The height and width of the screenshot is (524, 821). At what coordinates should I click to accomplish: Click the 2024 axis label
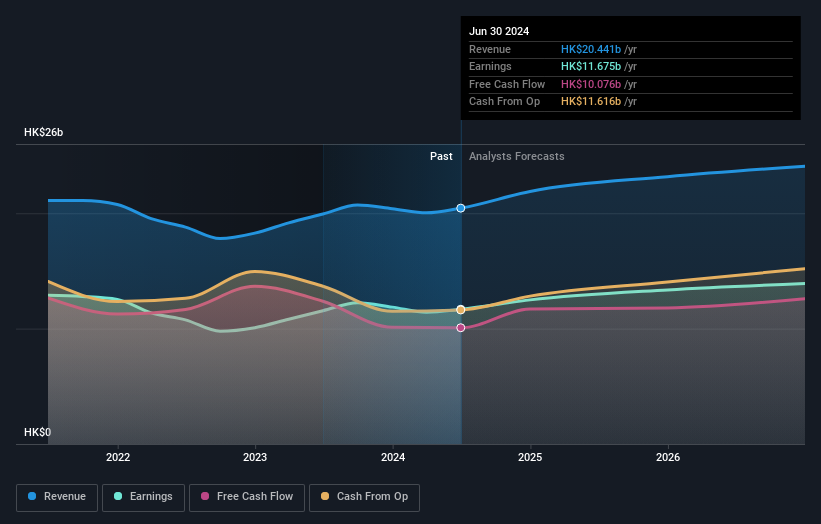393,457
